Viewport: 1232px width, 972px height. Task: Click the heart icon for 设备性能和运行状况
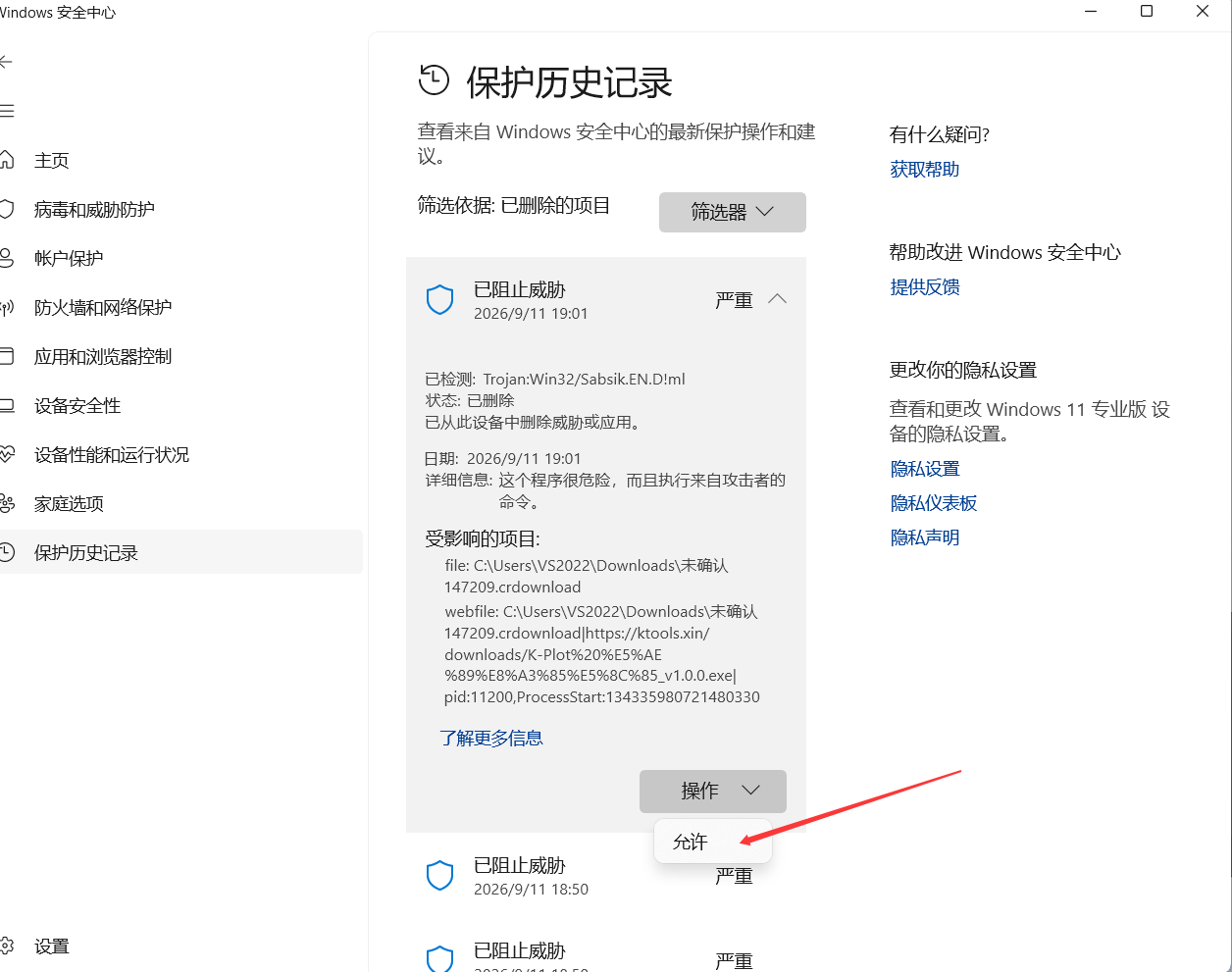(x=7, y=454)
